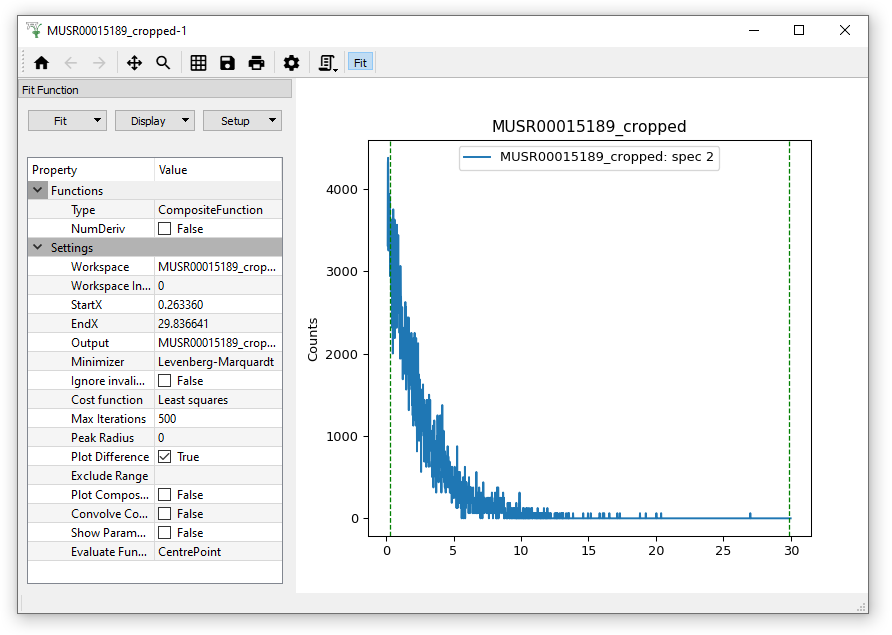Open the Display dropdown button
The height and width of the screenshot is (635, 892).
pyautogui.click(x=155, y=121)
